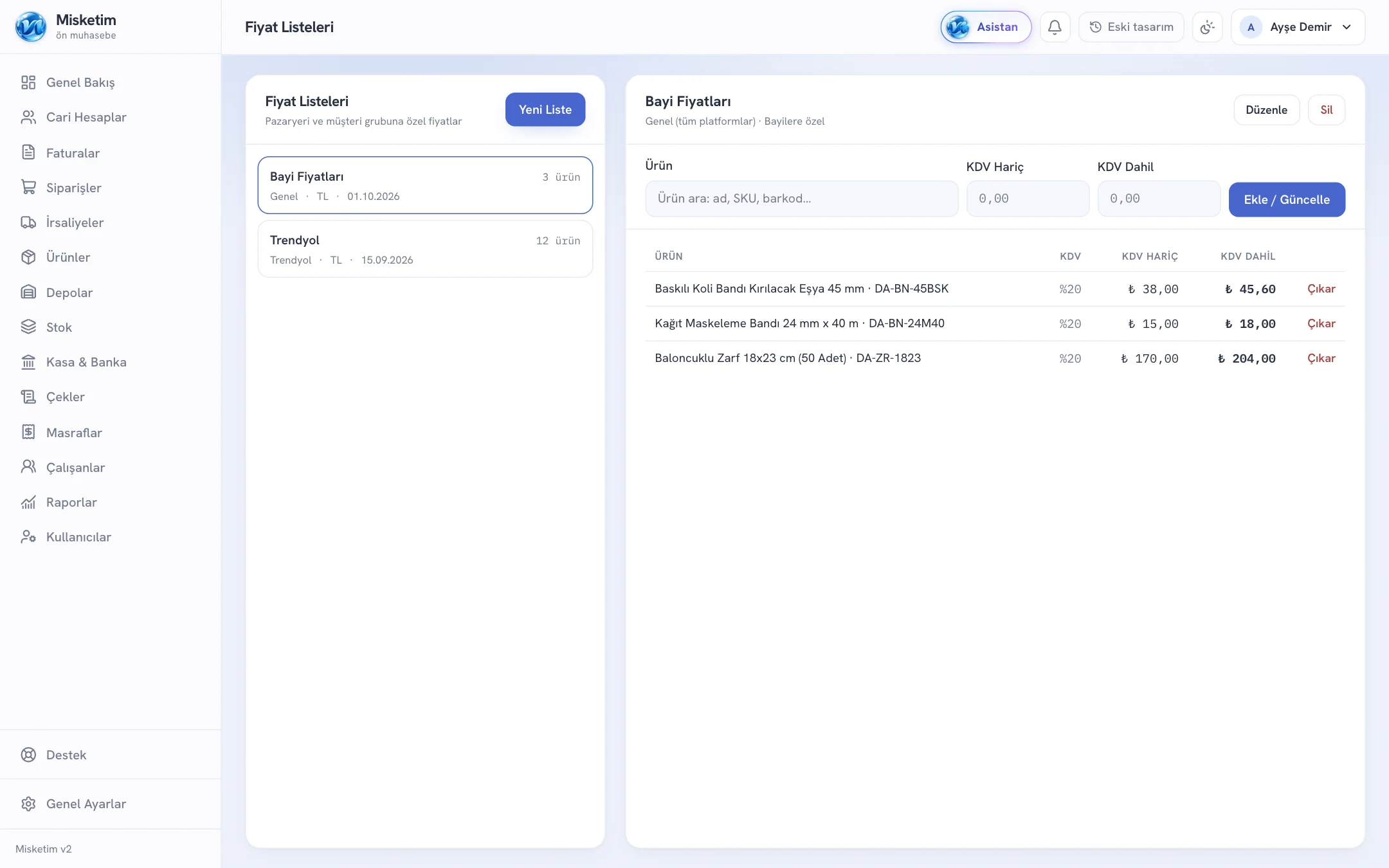
Task: Focus the KDV Hariç price field
Action: click(x=1028, y=199)
